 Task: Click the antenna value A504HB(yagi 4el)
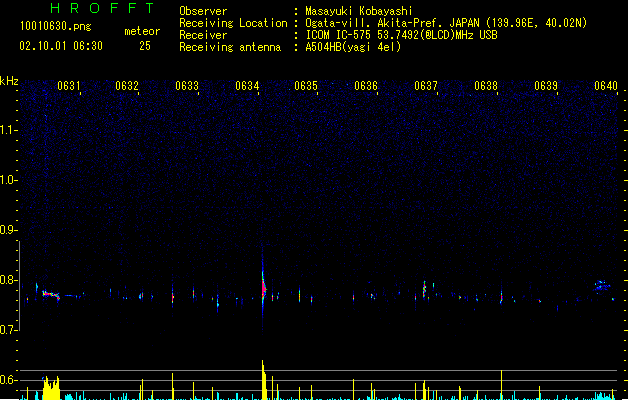353,47
